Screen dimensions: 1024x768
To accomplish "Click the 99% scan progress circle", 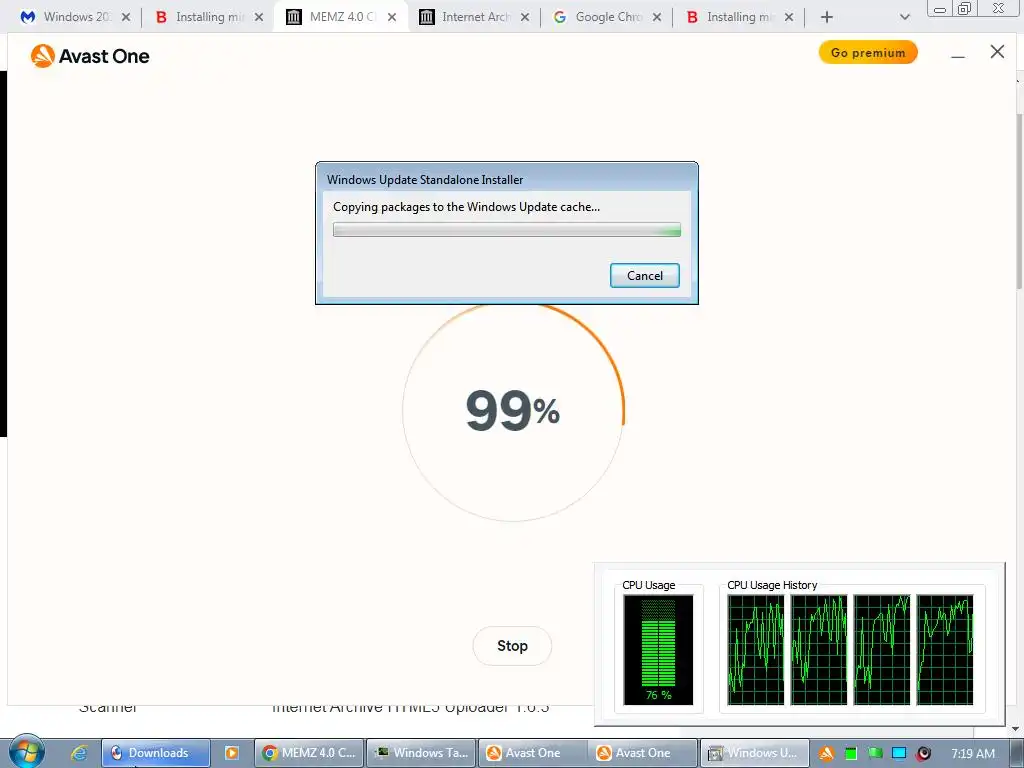I will click(513, 411).
